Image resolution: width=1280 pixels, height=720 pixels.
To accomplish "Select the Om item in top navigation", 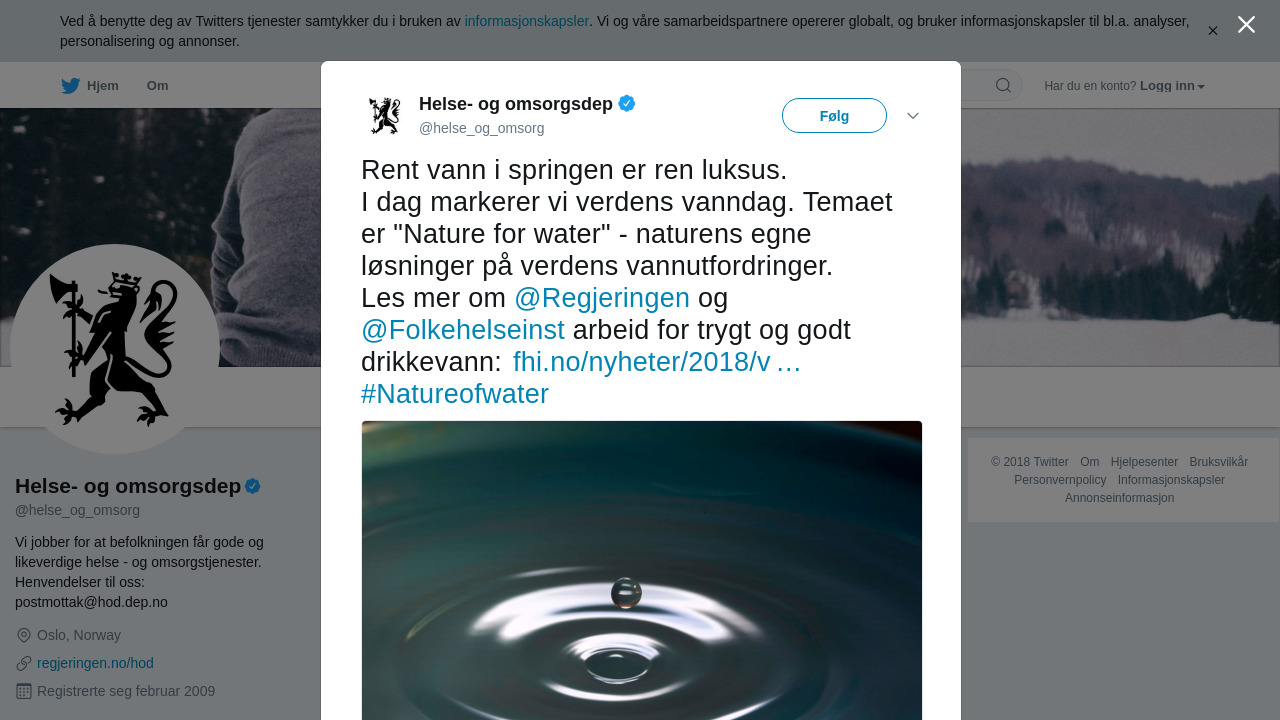I will (x=157, y=86).
